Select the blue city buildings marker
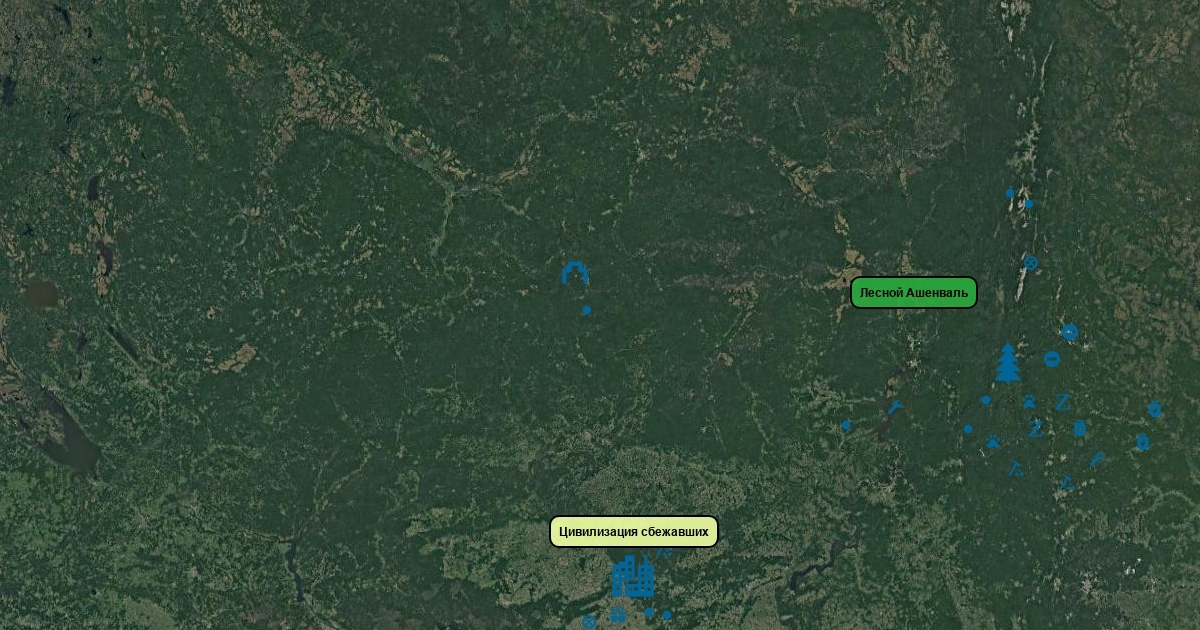1200x630 pixels. tap(633, 576)
